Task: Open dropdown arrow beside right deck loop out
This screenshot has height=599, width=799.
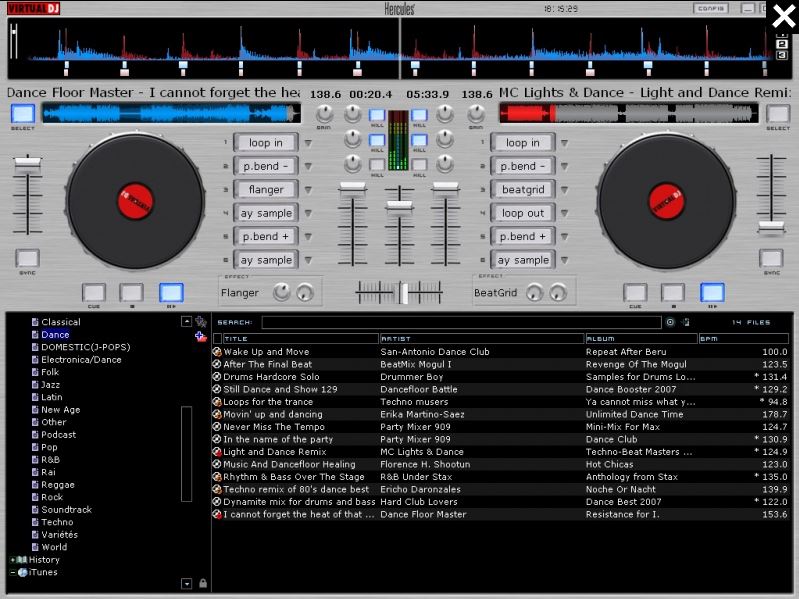Action: tap(565, 213)
